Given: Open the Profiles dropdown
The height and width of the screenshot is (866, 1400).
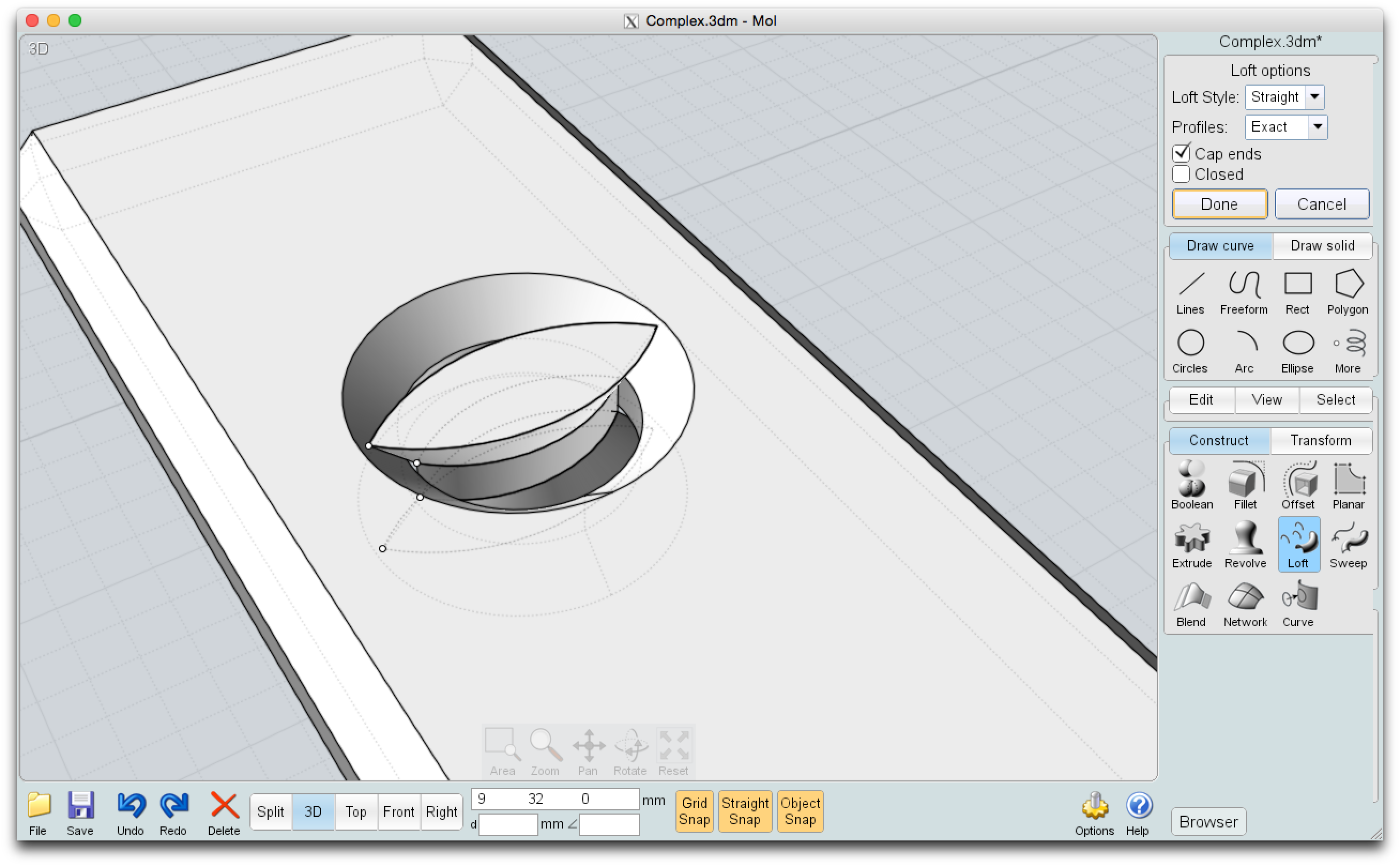Looking at the screenshot, I should pos(1285,127).
